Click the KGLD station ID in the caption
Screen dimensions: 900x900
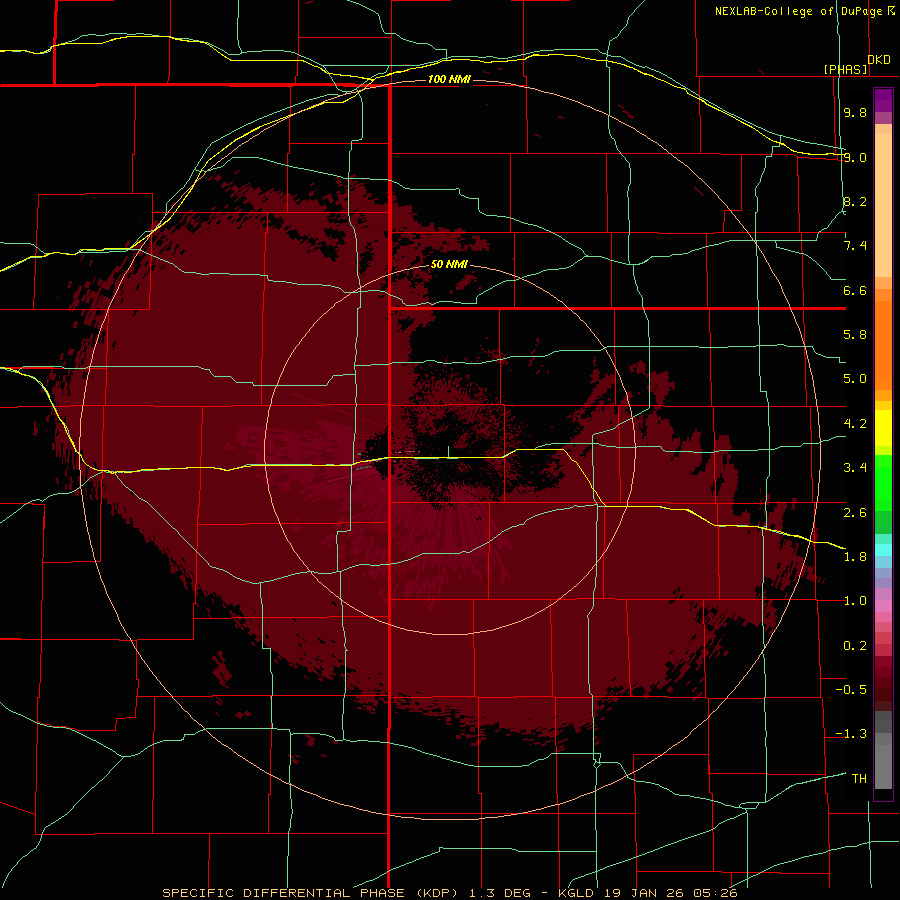coord(578,893)
